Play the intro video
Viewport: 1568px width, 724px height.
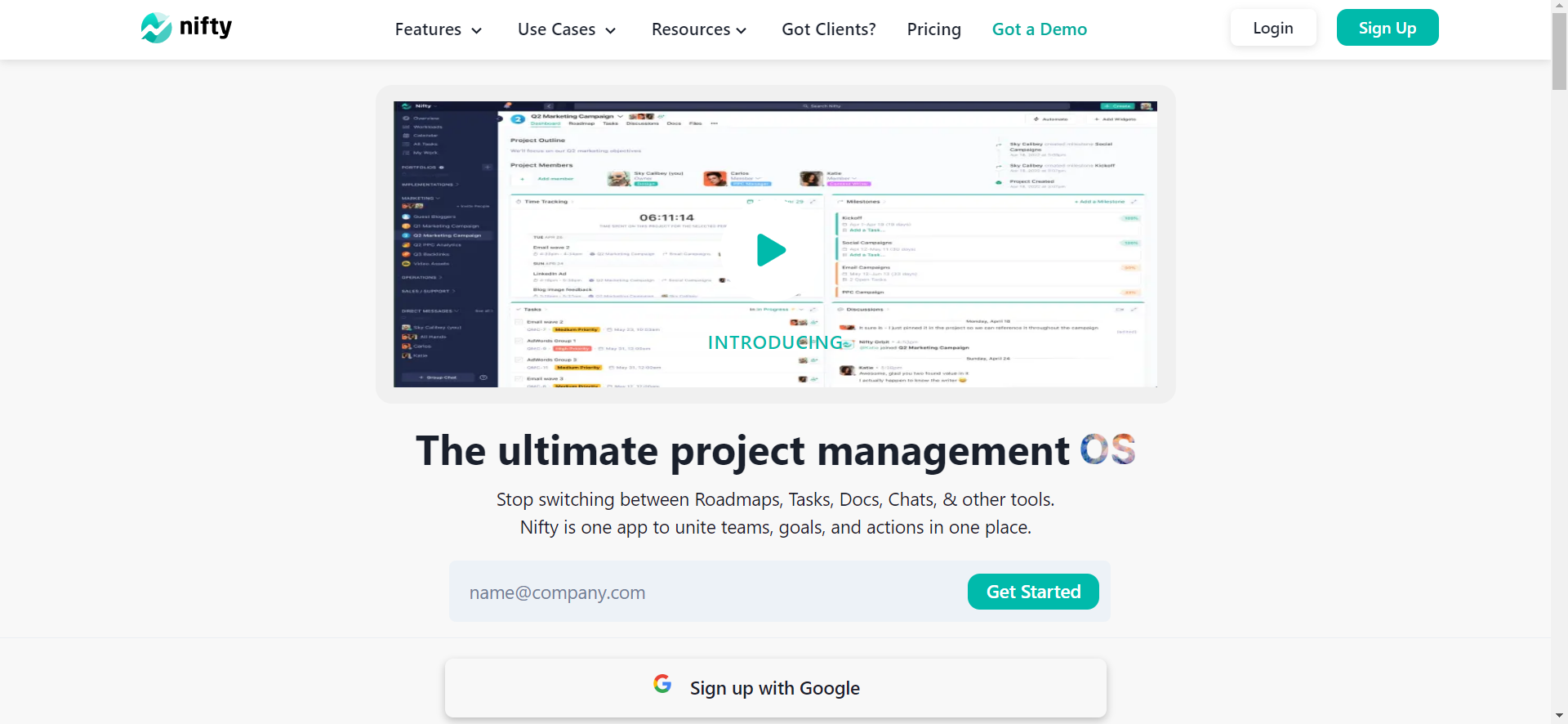[x=771, y=250]
